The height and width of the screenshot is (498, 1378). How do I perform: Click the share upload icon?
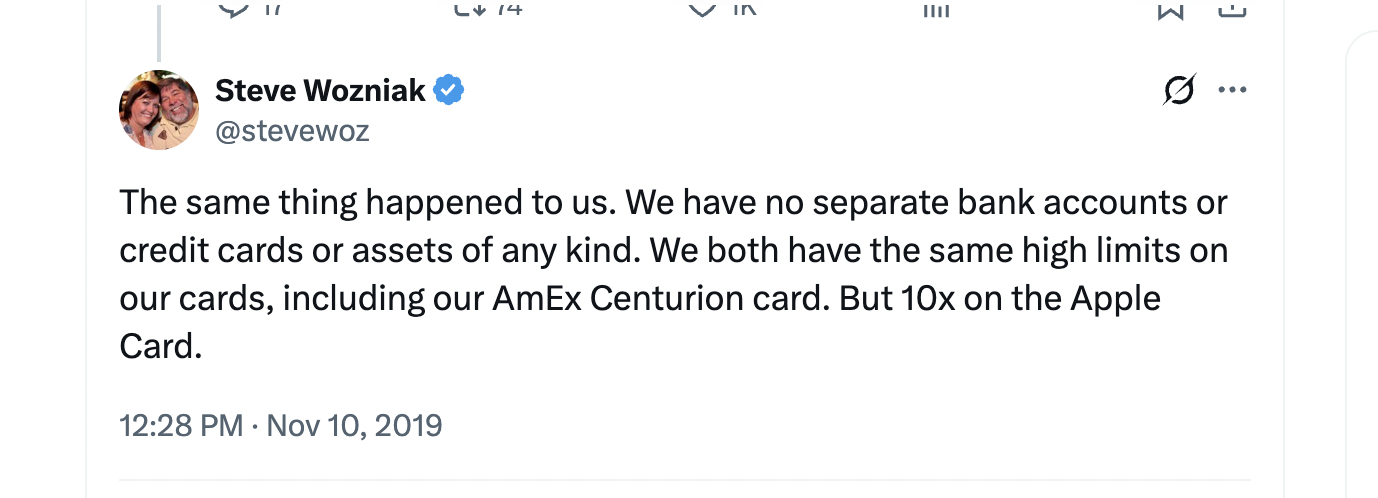(x=1232, y=8)
